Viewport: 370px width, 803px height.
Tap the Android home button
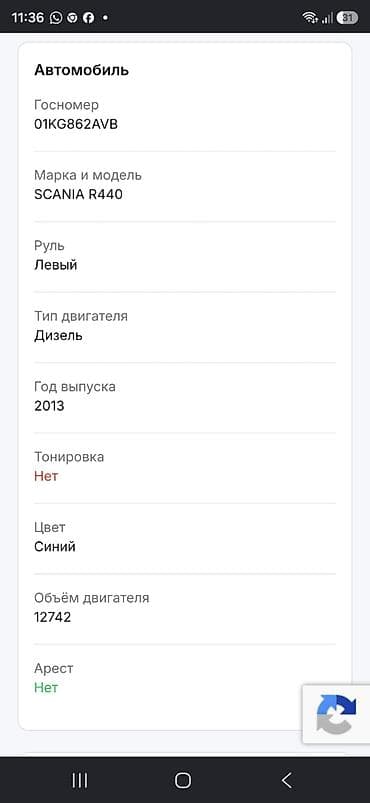[182, 780]
